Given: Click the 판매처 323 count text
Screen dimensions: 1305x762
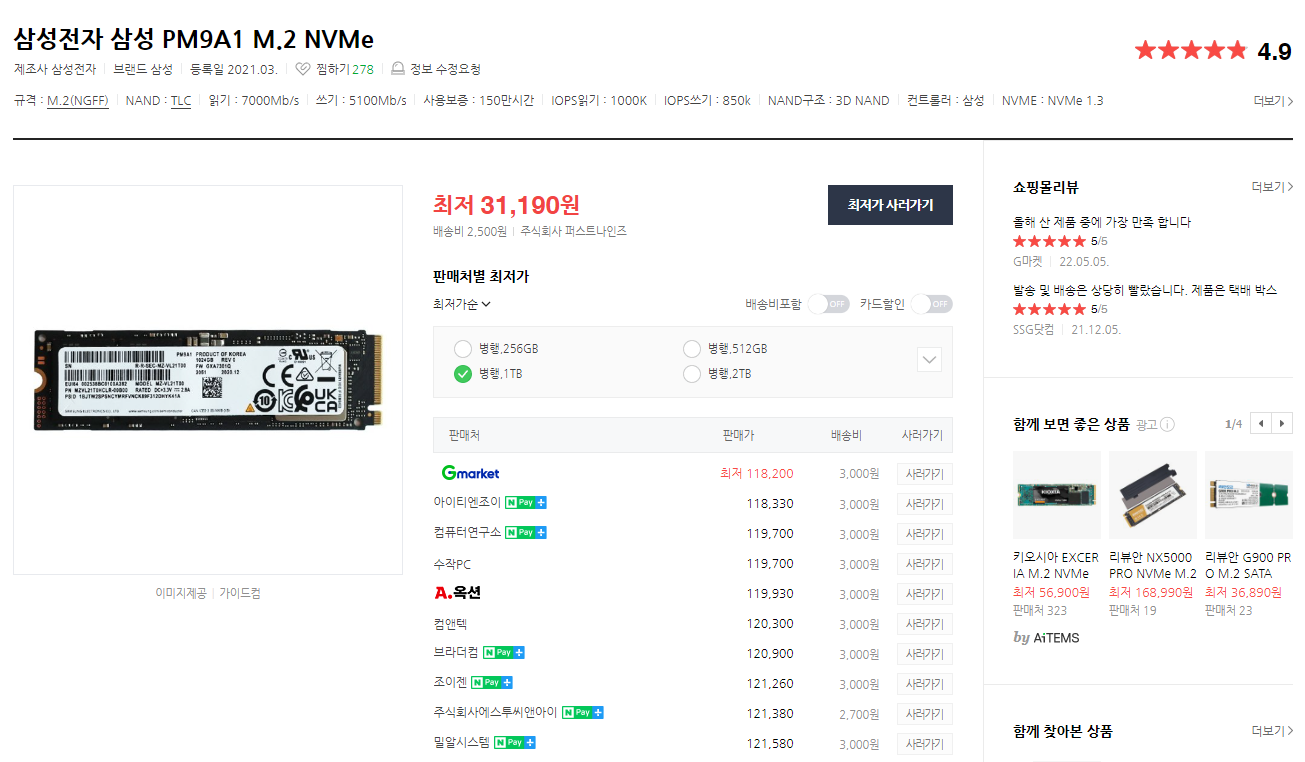Looking at the screenshot, I should pyautogui.click(x=1040, y=610).
